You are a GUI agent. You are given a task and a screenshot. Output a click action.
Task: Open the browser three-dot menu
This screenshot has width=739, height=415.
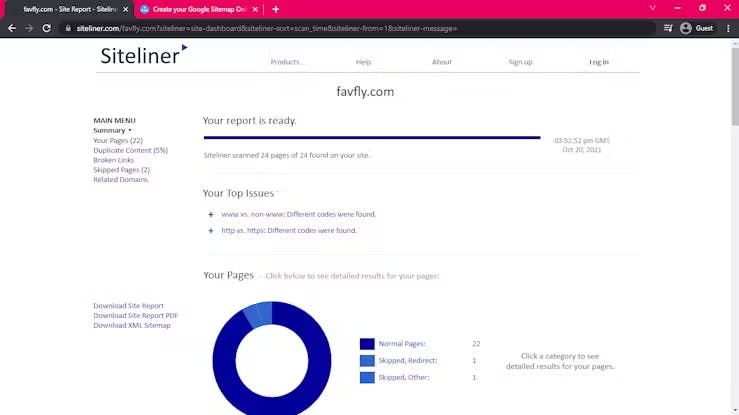point(727,28)
